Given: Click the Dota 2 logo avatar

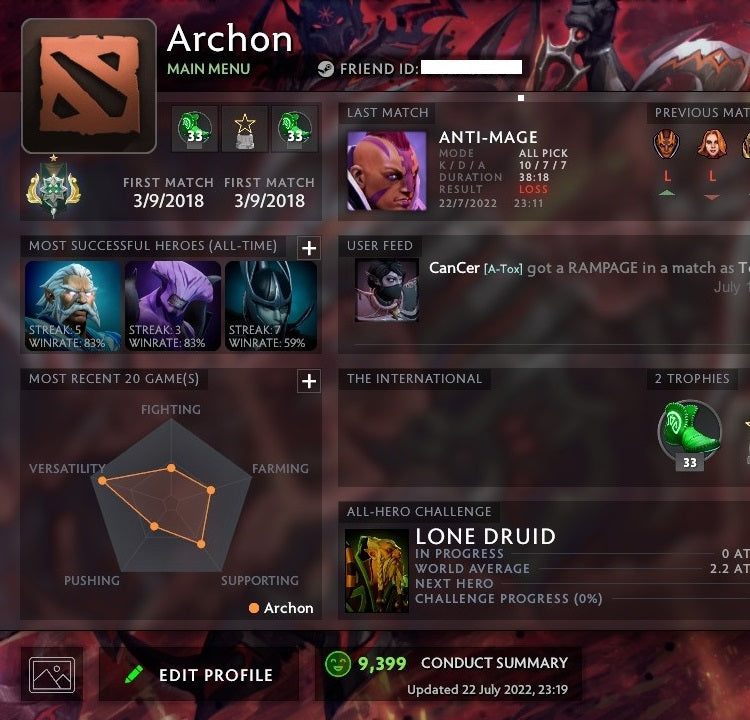Looking at the screenshot, I should 89,86.
